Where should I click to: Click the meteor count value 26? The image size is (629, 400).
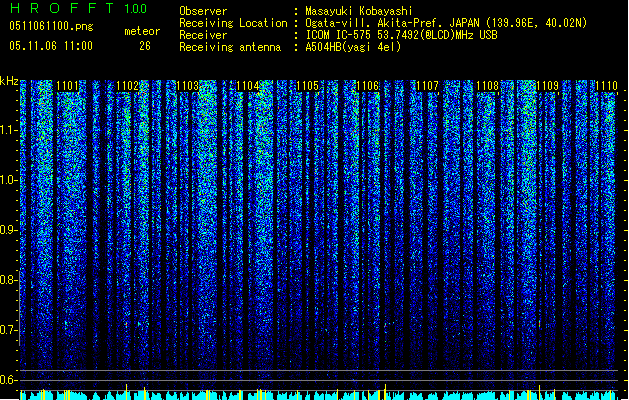(x=145, y=46)
